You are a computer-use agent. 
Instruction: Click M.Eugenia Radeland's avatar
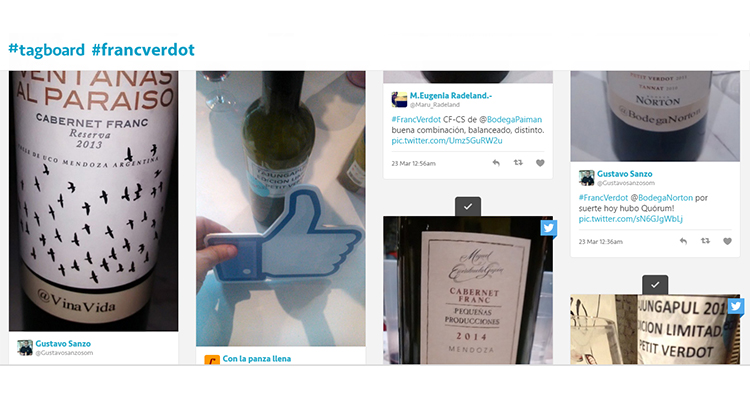[x=399, y=100]
